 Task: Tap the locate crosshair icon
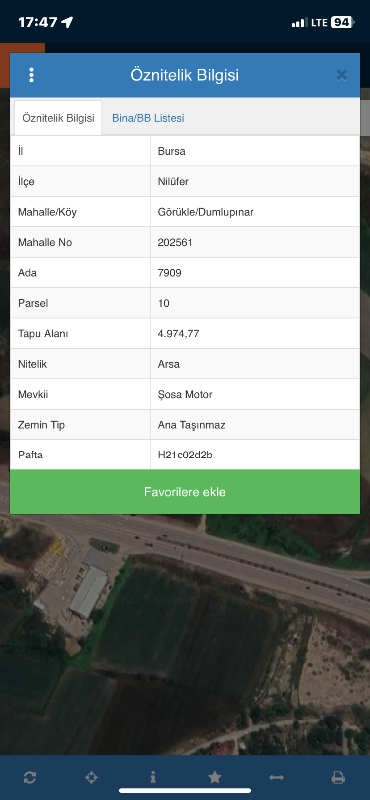click(91, 778)
